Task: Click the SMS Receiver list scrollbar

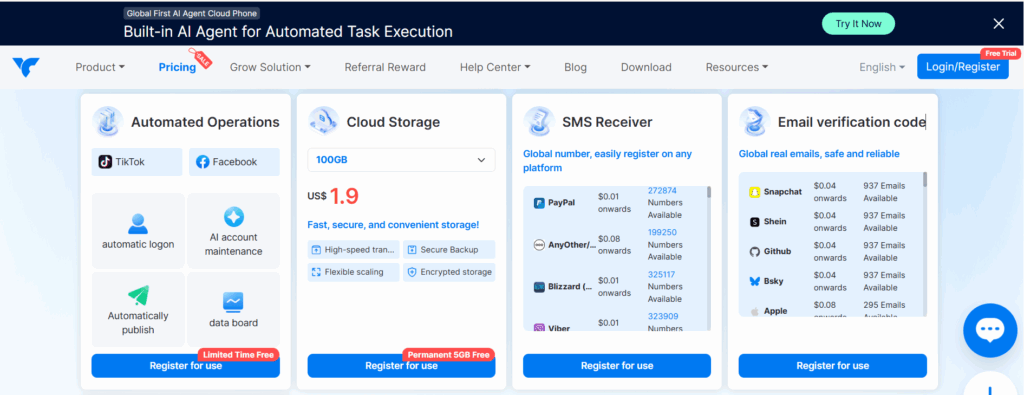Action: pyautogui.click(x=709, y=193)
